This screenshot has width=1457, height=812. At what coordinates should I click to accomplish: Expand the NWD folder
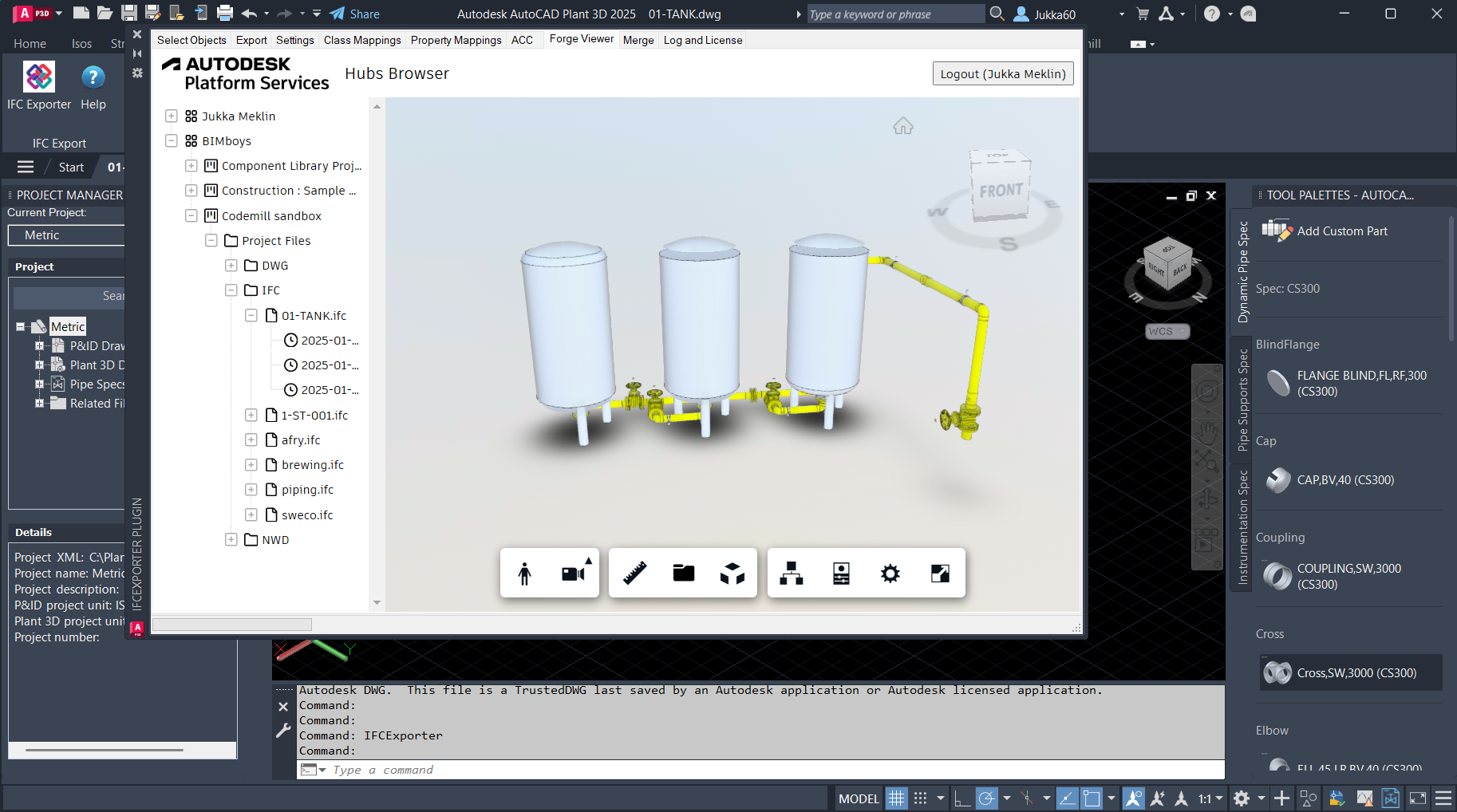[x=231, y=539]
